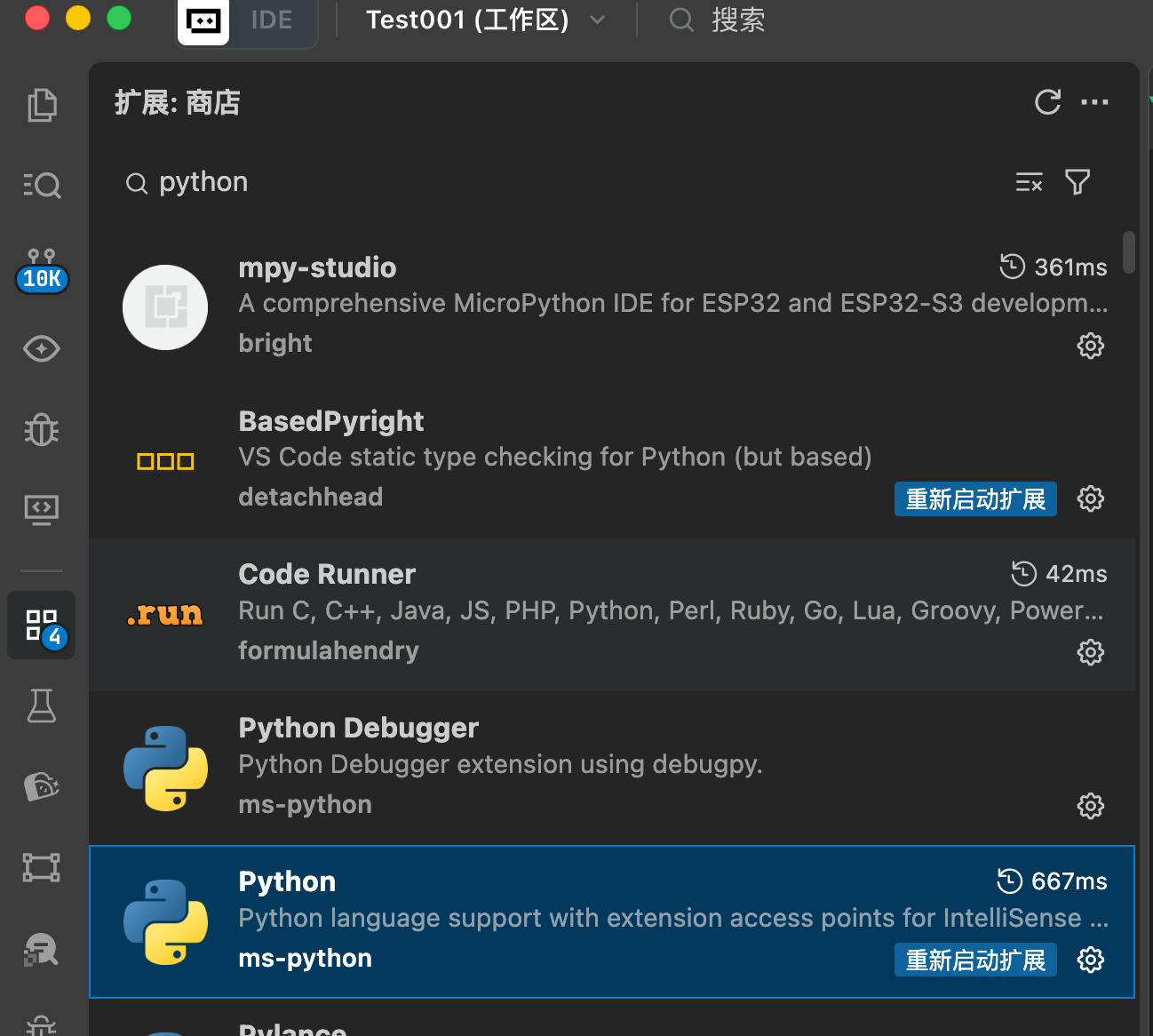The width and height of the screenshot is (1153, 1036).
Task: Select the Code Runner extension
Action: pyautogui.click(x=612, y=615)
